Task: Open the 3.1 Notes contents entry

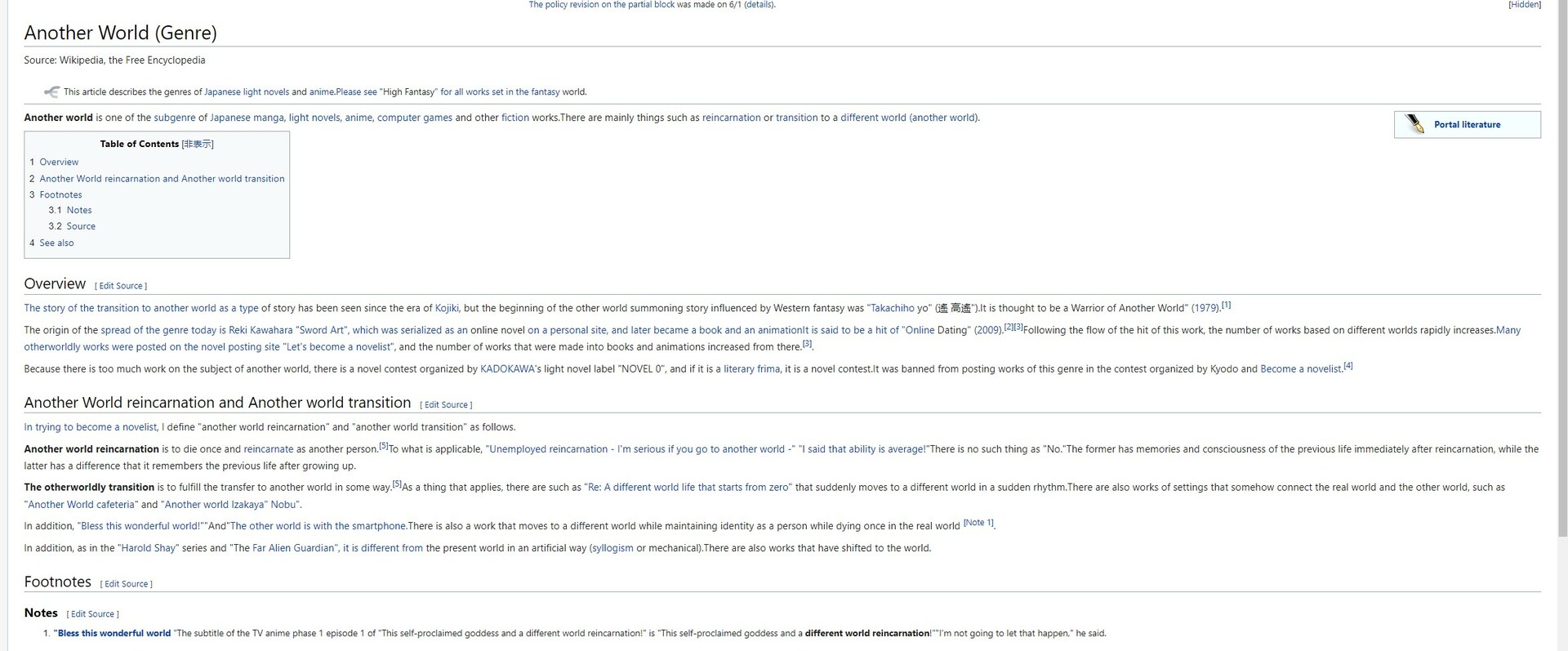Action: click(78, 210)
